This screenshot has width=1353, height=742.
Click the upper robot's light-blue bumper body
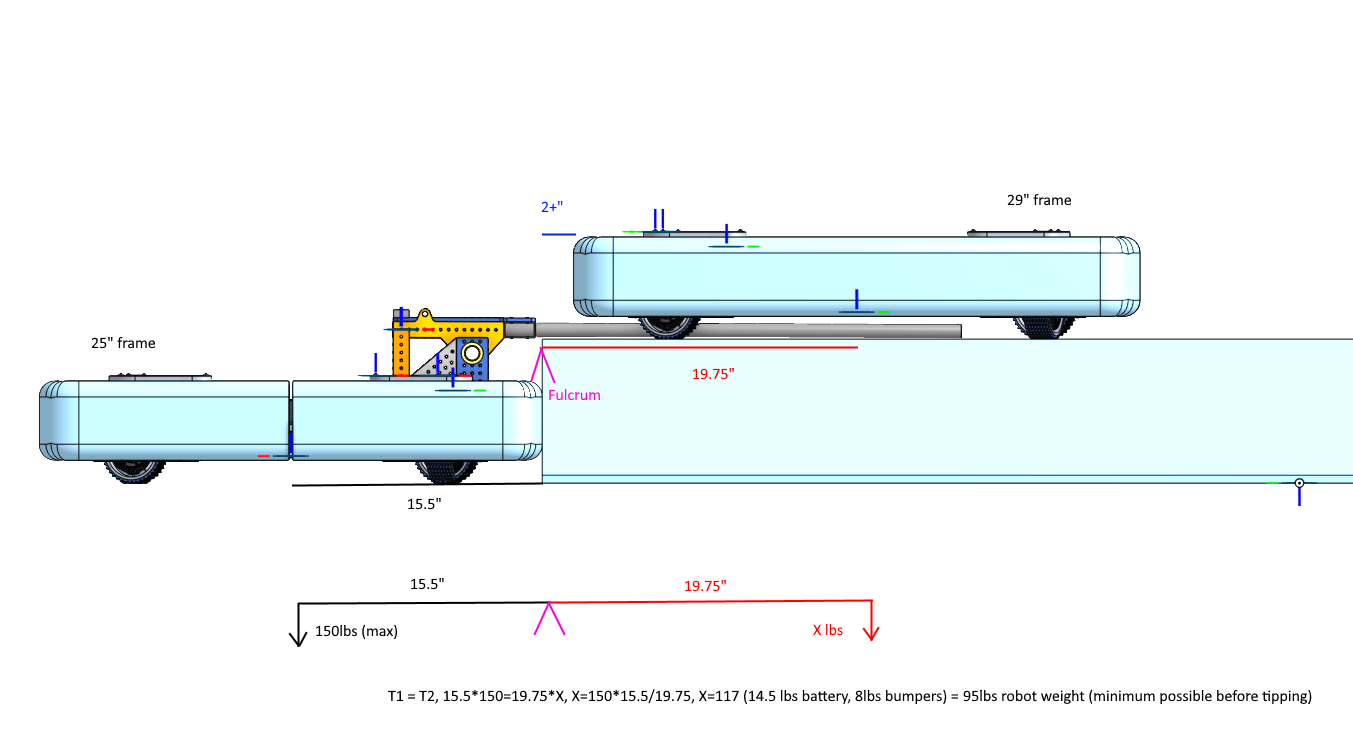click(858, 276)
